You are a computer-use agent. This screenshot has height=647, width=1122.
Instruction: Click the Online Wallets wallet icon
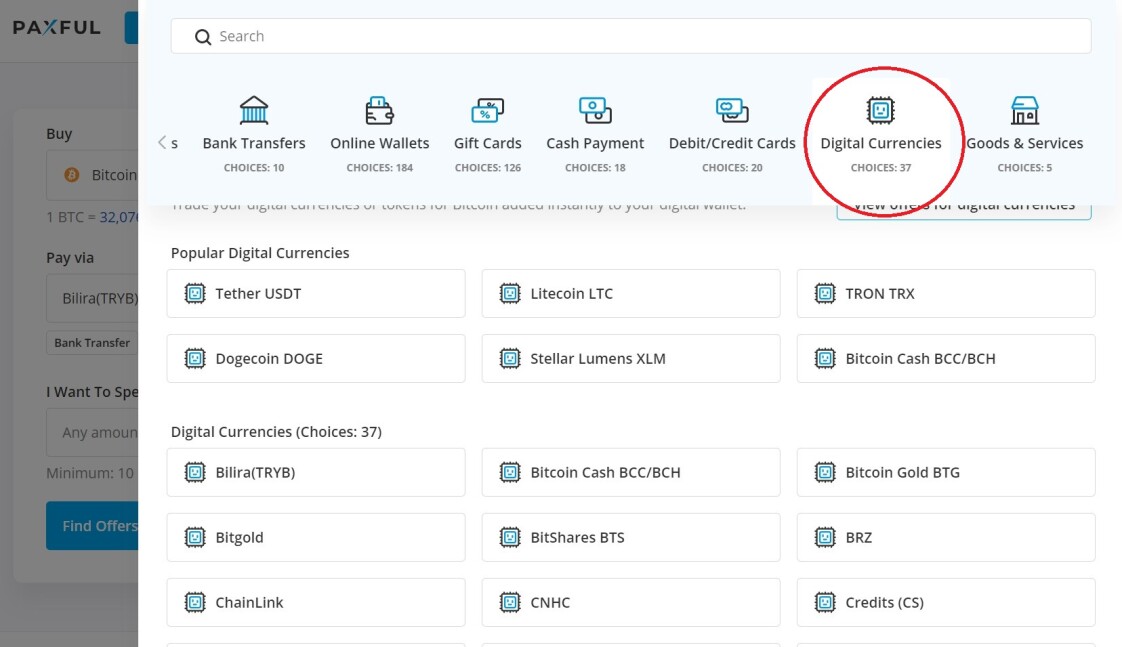pyautogui.click(x=379, y=110)
